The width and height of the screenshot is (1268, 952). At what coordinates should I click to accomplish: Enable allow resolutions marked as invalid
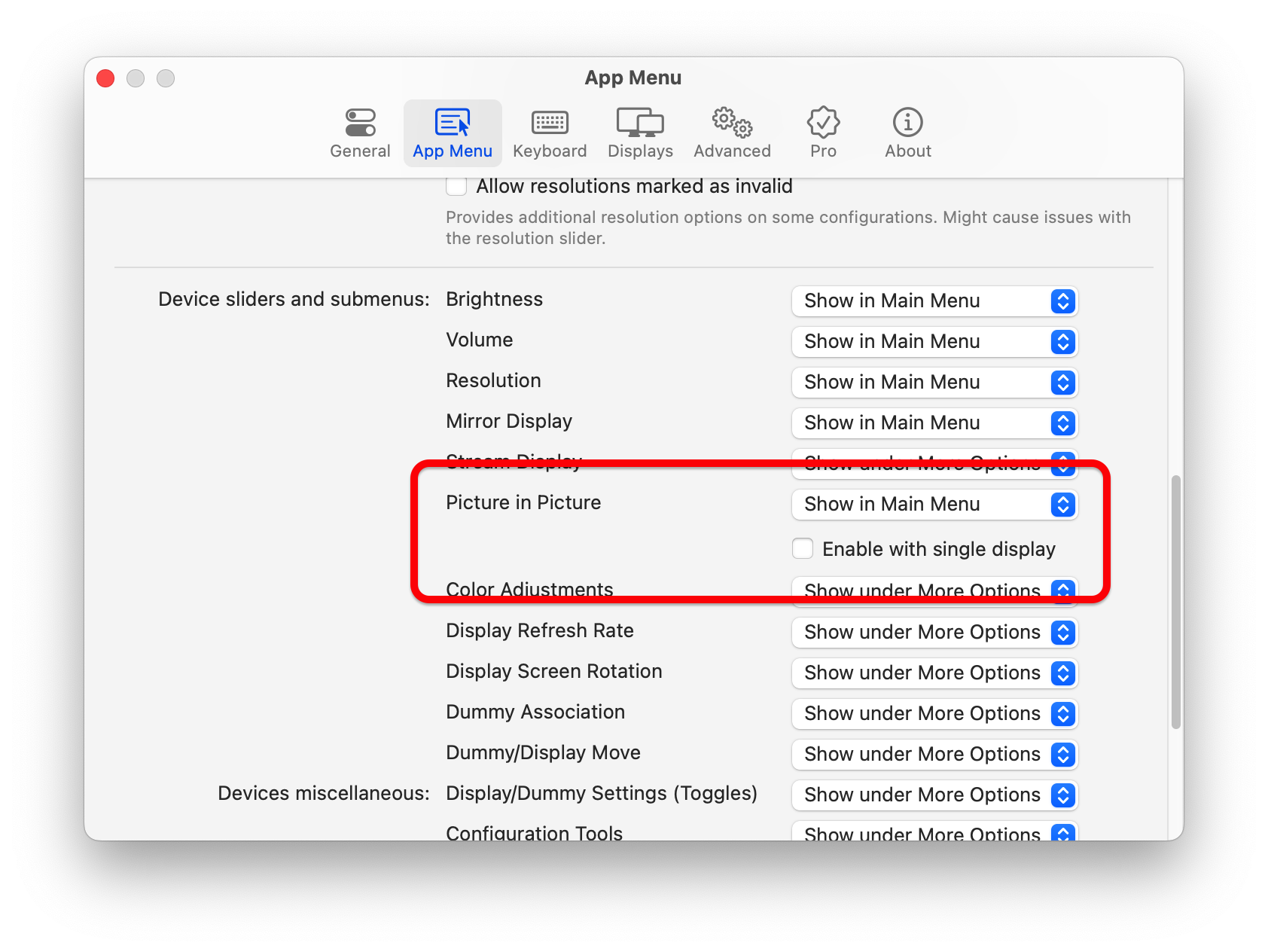pyautogui.click(x=456, y=185)
